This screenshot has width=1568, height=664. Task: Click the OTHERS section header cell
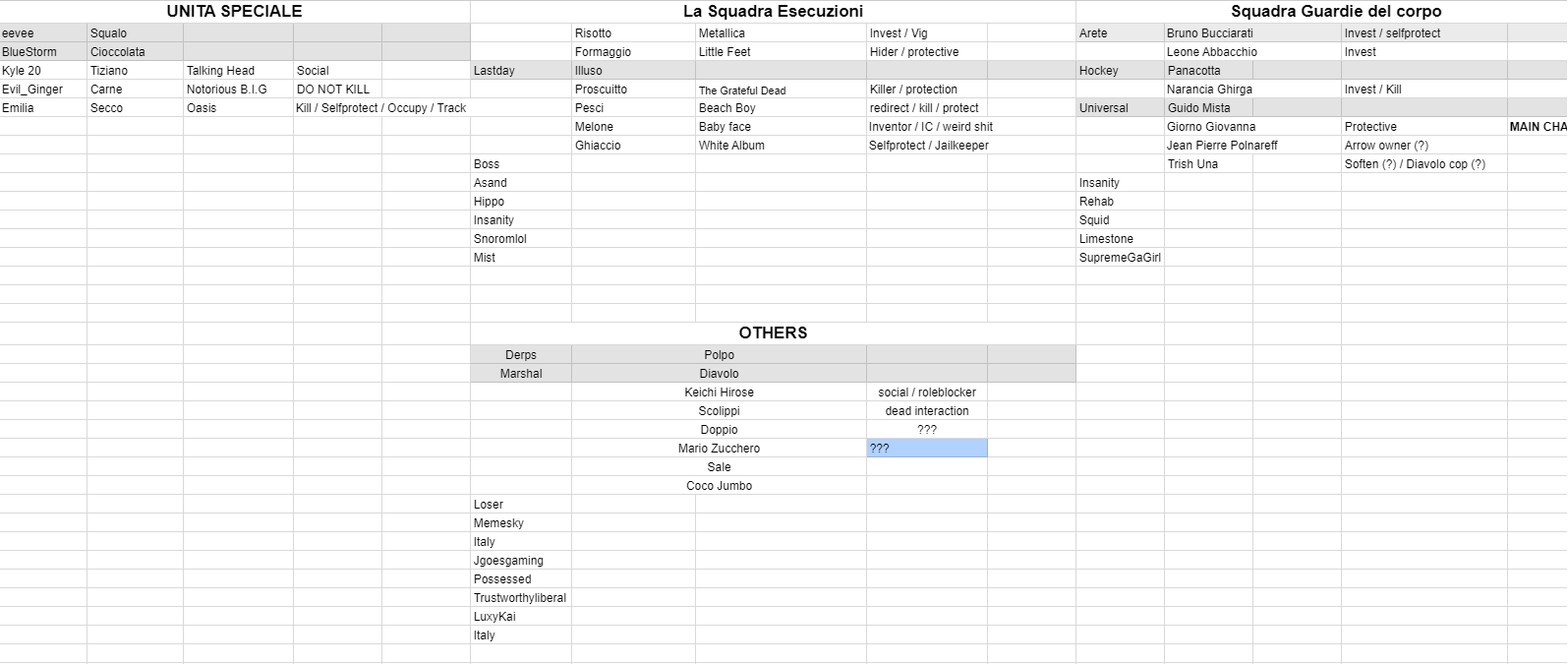(x=773, y=332)
